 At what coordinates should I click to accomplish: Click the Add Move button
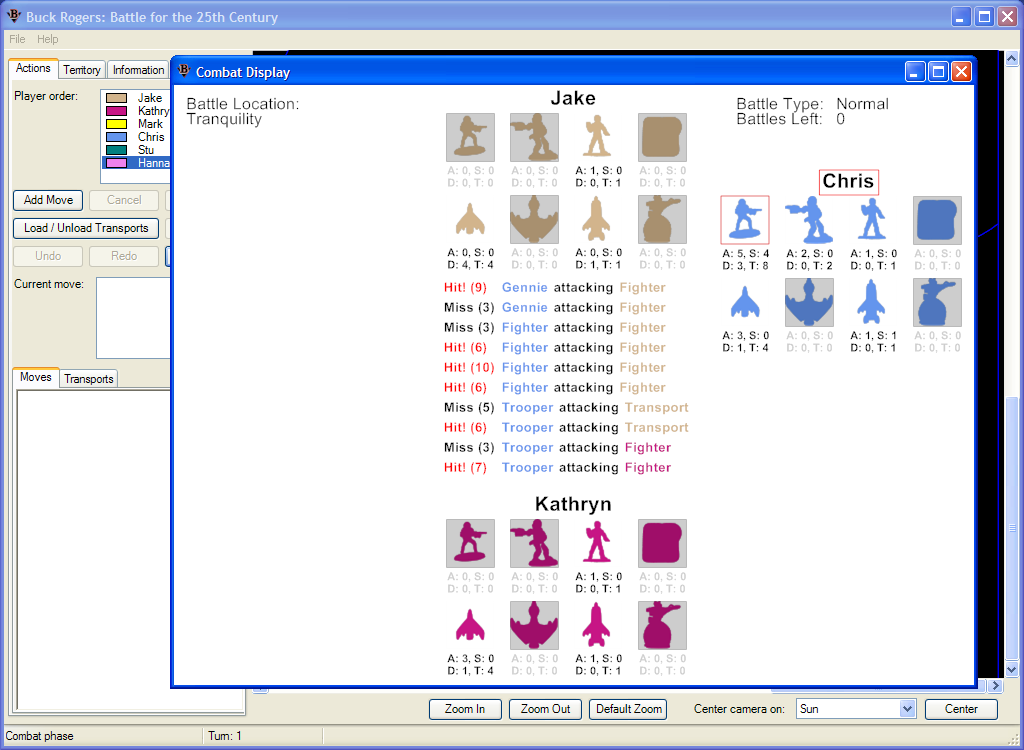[x=48, y=200]
